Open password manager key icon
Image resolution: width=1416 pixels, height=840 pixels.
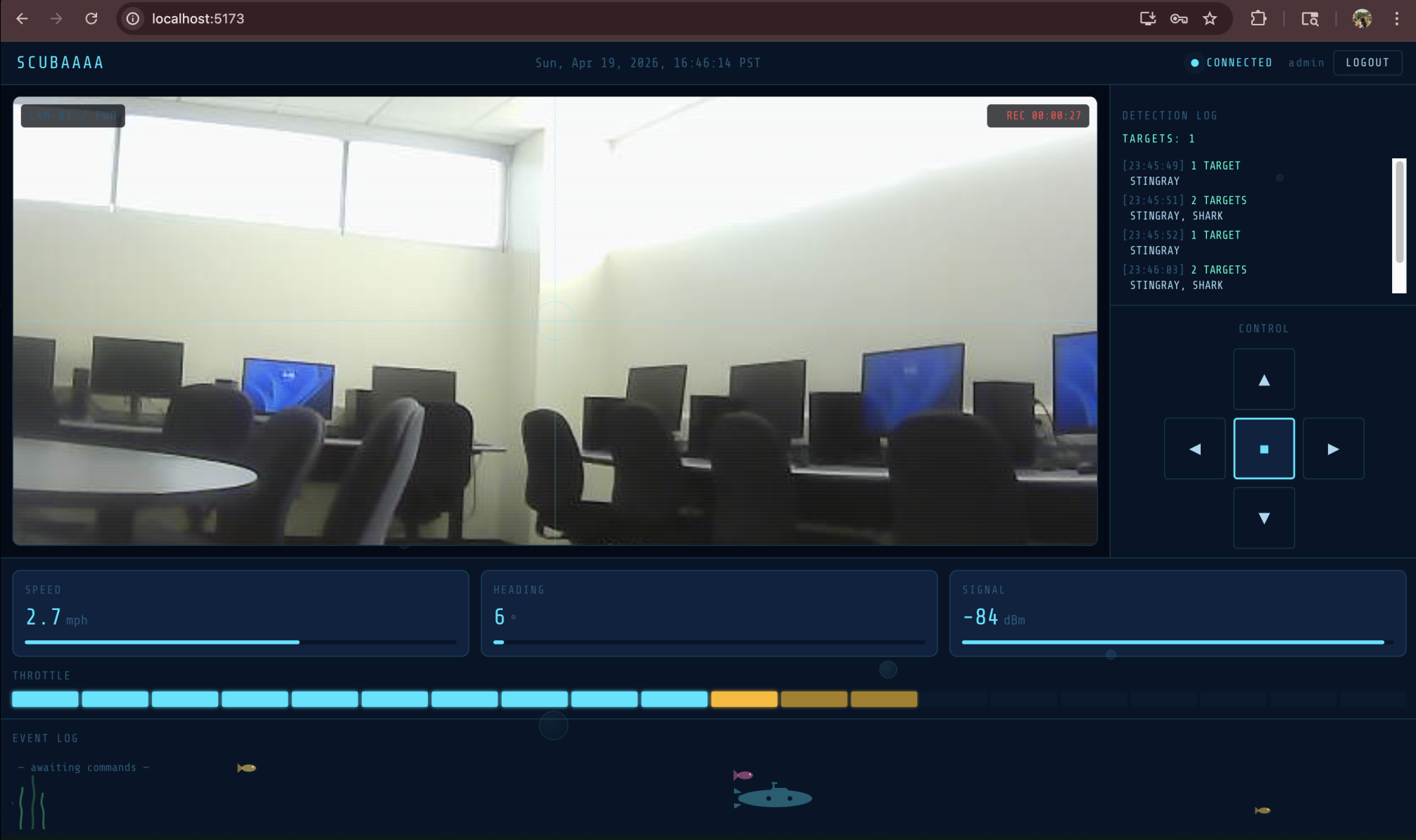coord(1179,19)
